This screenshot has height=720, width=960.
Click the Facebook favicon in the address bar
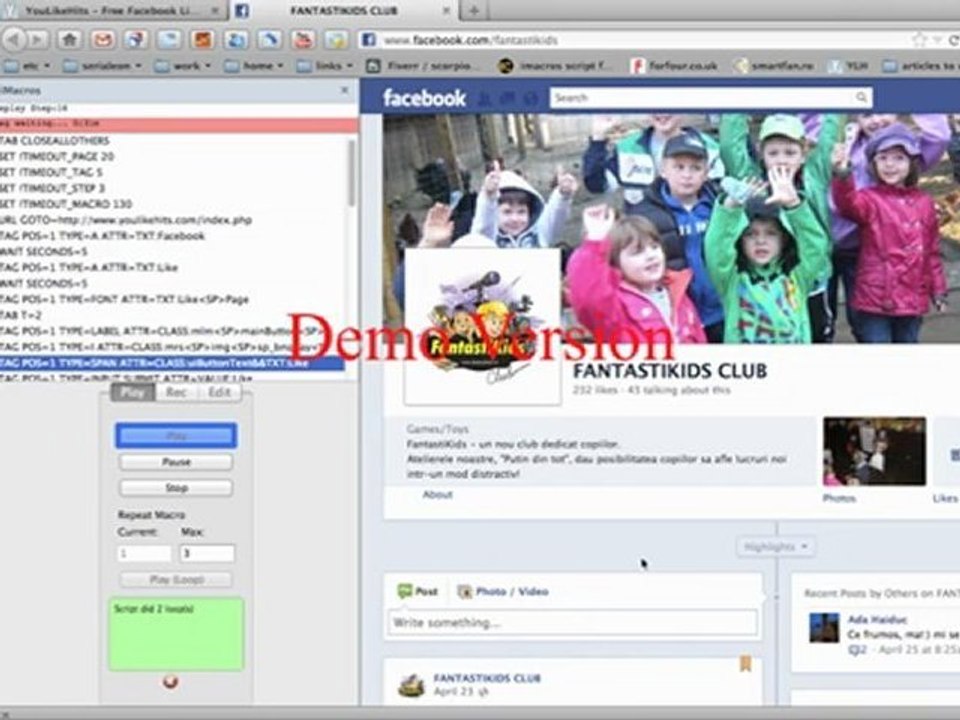pyautogui.click(x=369, y=40)
